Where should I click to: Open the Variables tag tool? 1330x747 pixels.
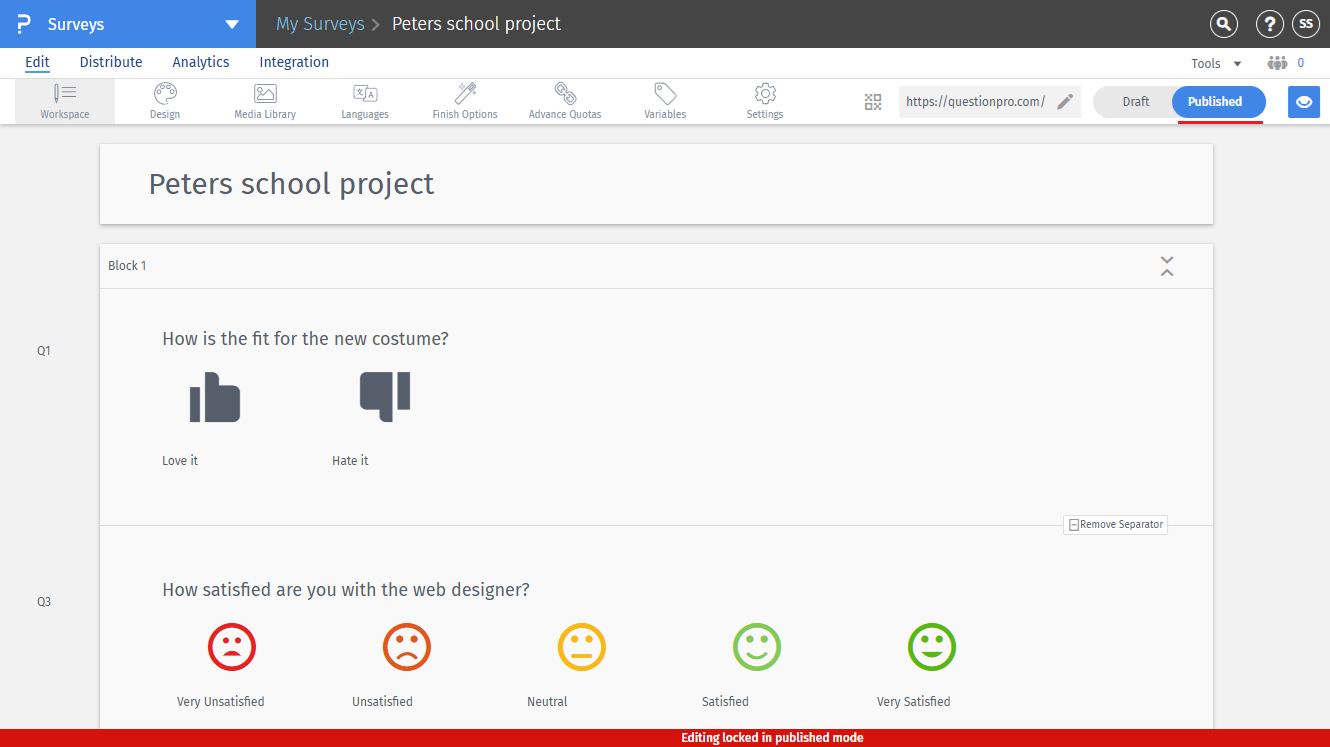click(x=665, y=101)
